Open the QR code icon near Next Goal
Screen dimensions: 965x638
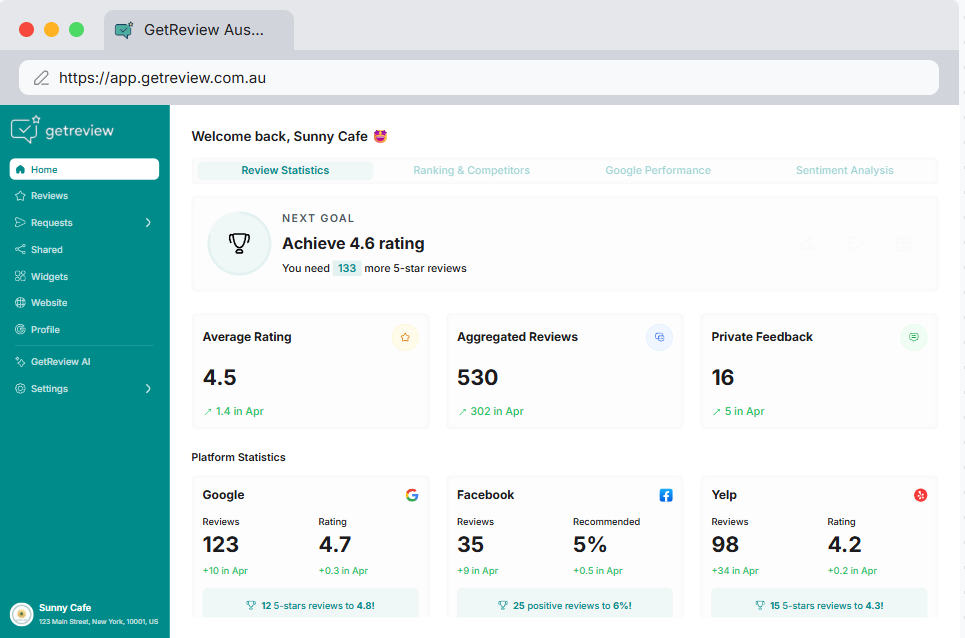pos(903,243)
